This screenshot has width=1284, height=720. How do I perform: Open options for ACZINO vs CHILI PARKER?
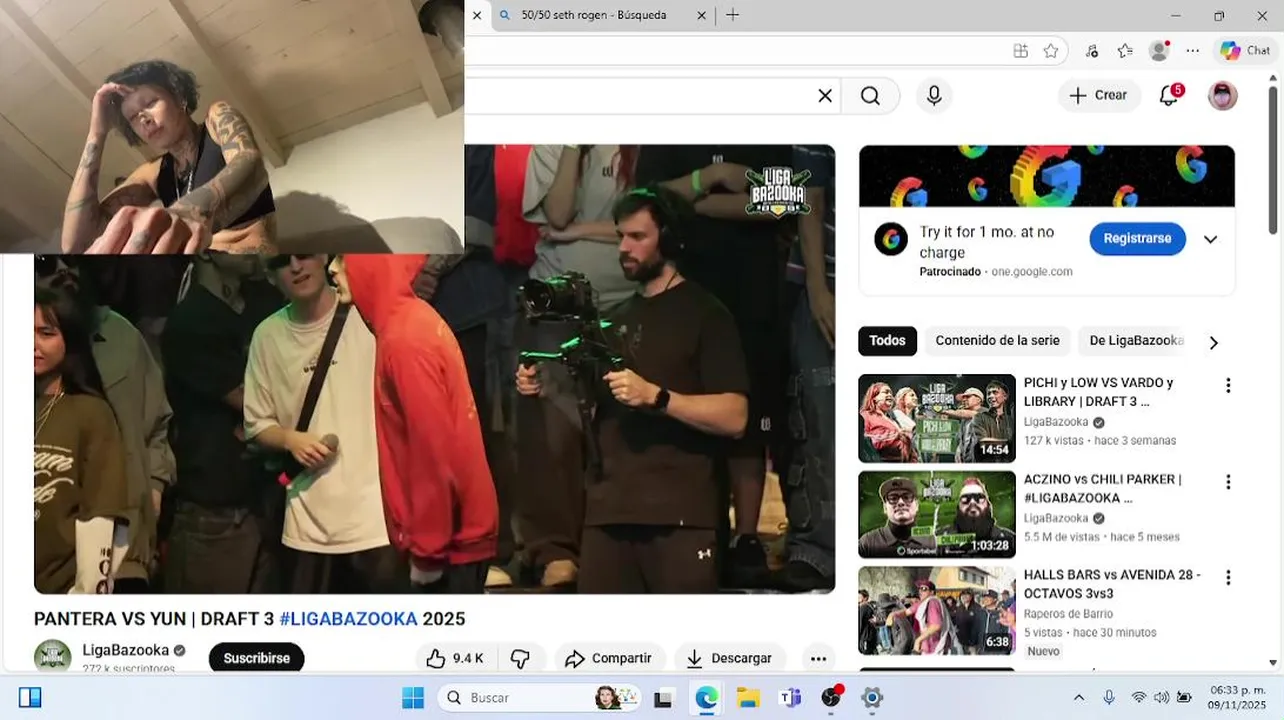[x=1228, y=482]
